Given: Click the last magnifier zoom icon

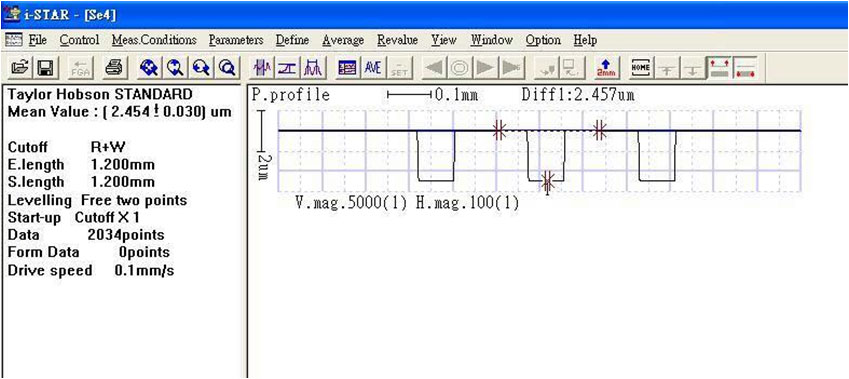Looking at the screenshot, I should pos(226,68).
